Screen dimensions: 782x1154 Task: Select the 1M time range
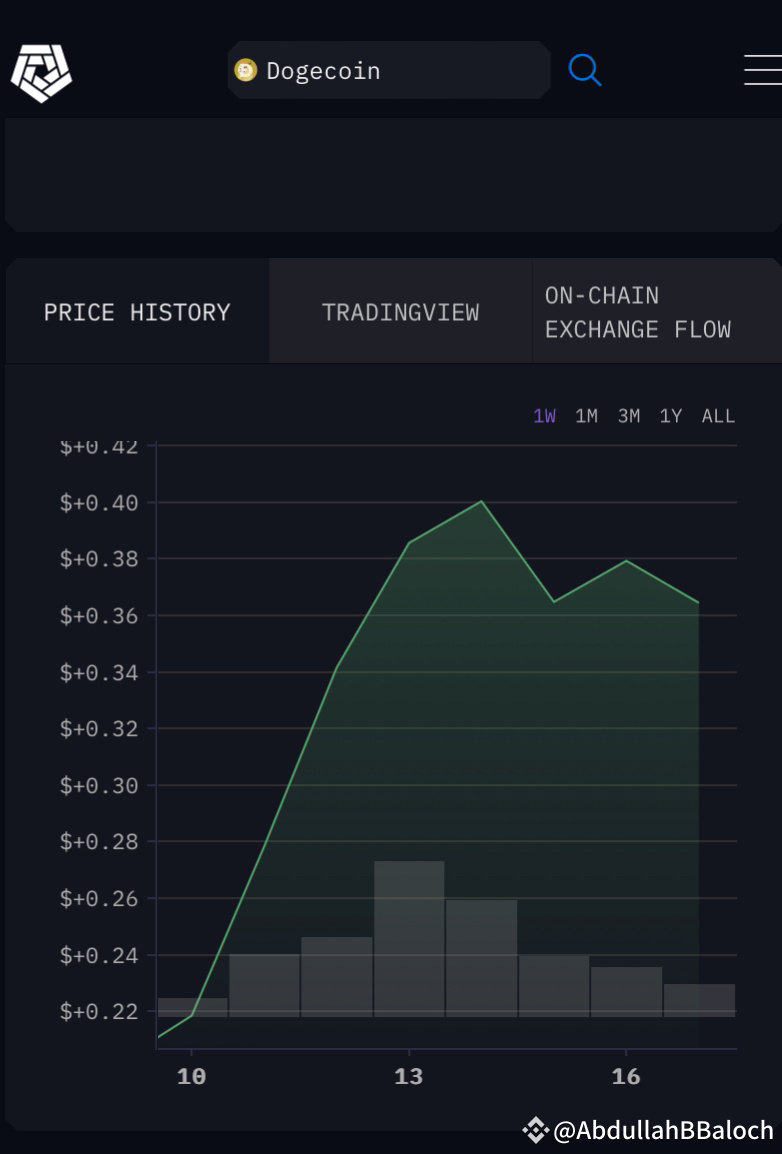click(586, 417)
